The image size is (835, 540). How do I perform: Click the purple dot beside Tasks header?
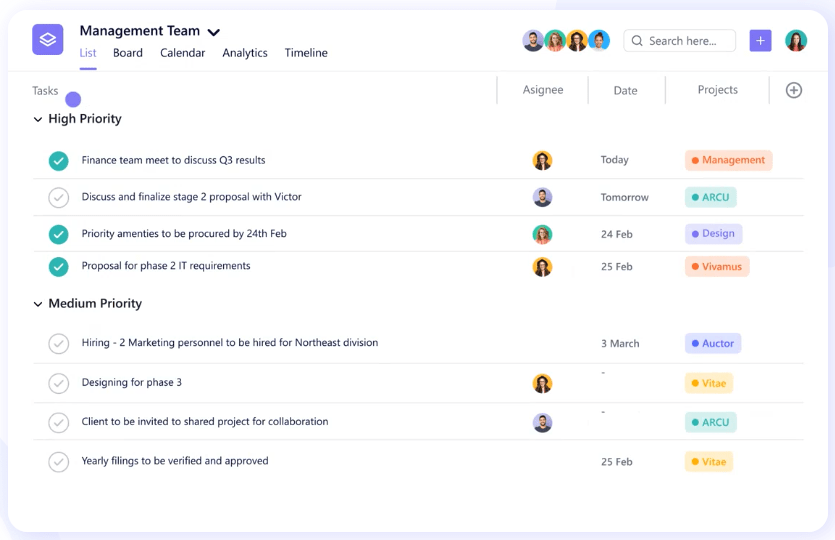pos(73,99)
